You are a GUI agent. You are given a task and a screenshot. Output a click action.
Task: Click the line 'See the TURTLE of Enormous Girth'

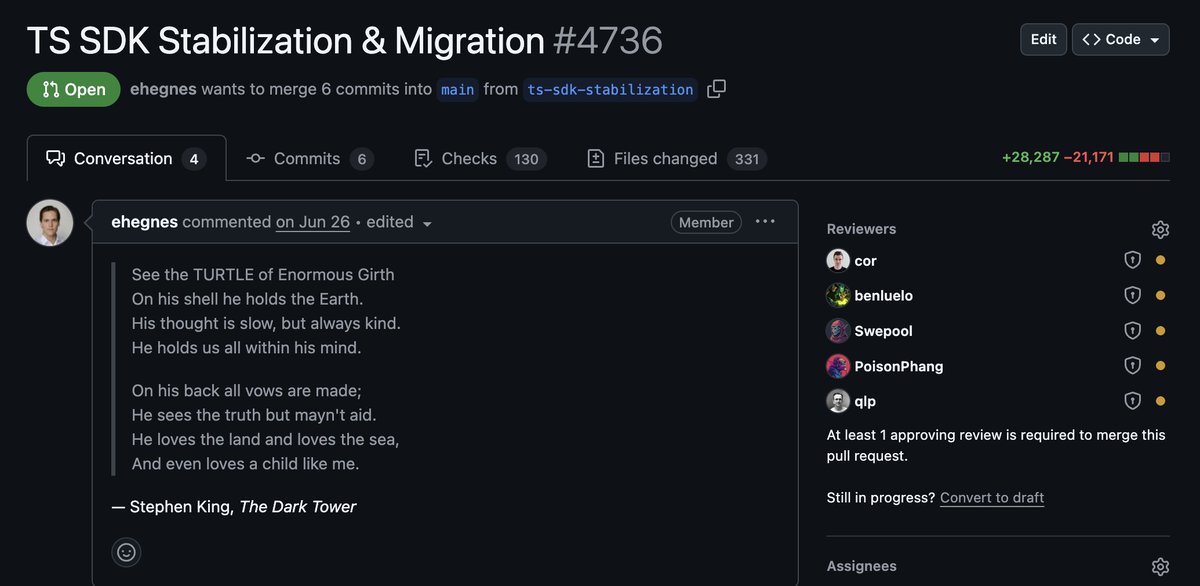coord(263,274)
